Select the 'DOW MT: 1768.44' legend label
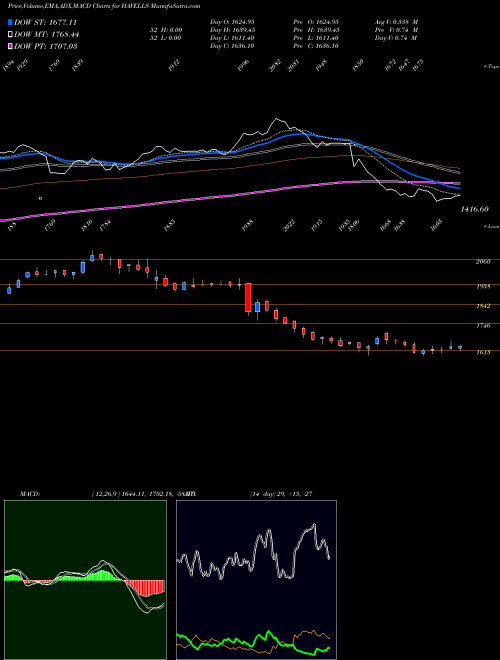The height and width of the screenshot is (660, 500). pos(47,35)
